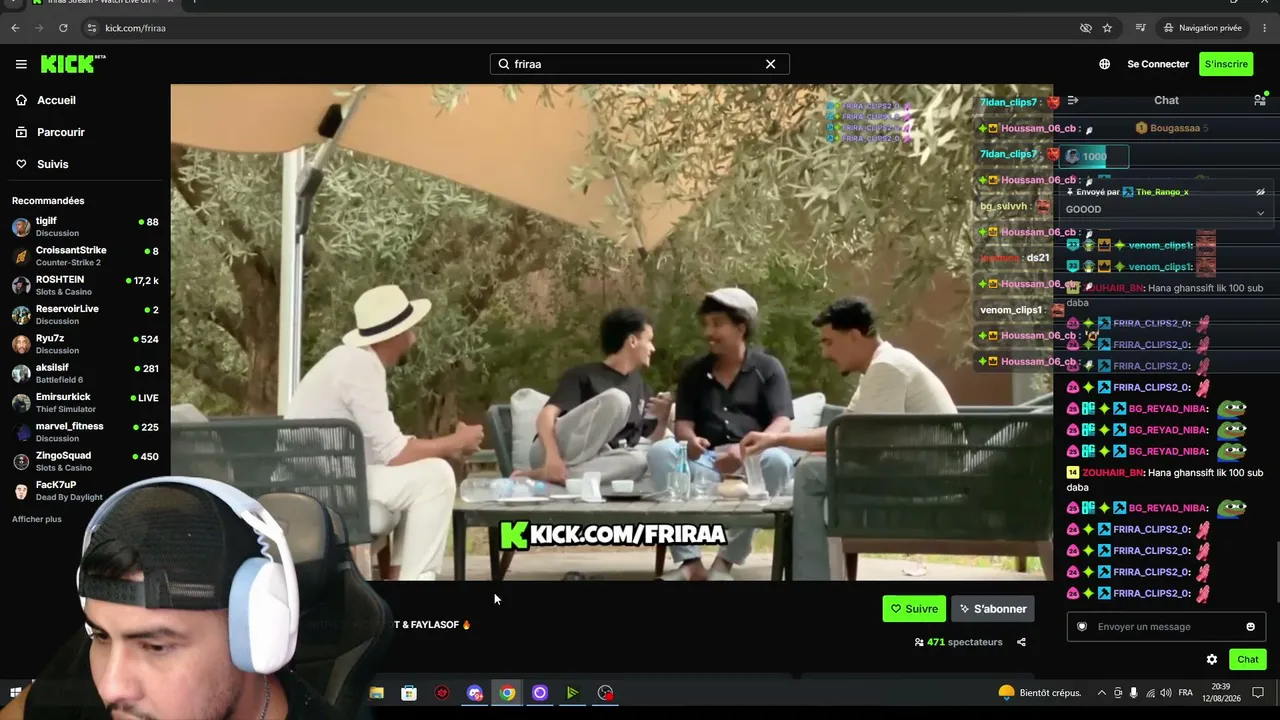Open the chat users list icon
The image size is (1280, 720).
click(x=1260, y=100)
